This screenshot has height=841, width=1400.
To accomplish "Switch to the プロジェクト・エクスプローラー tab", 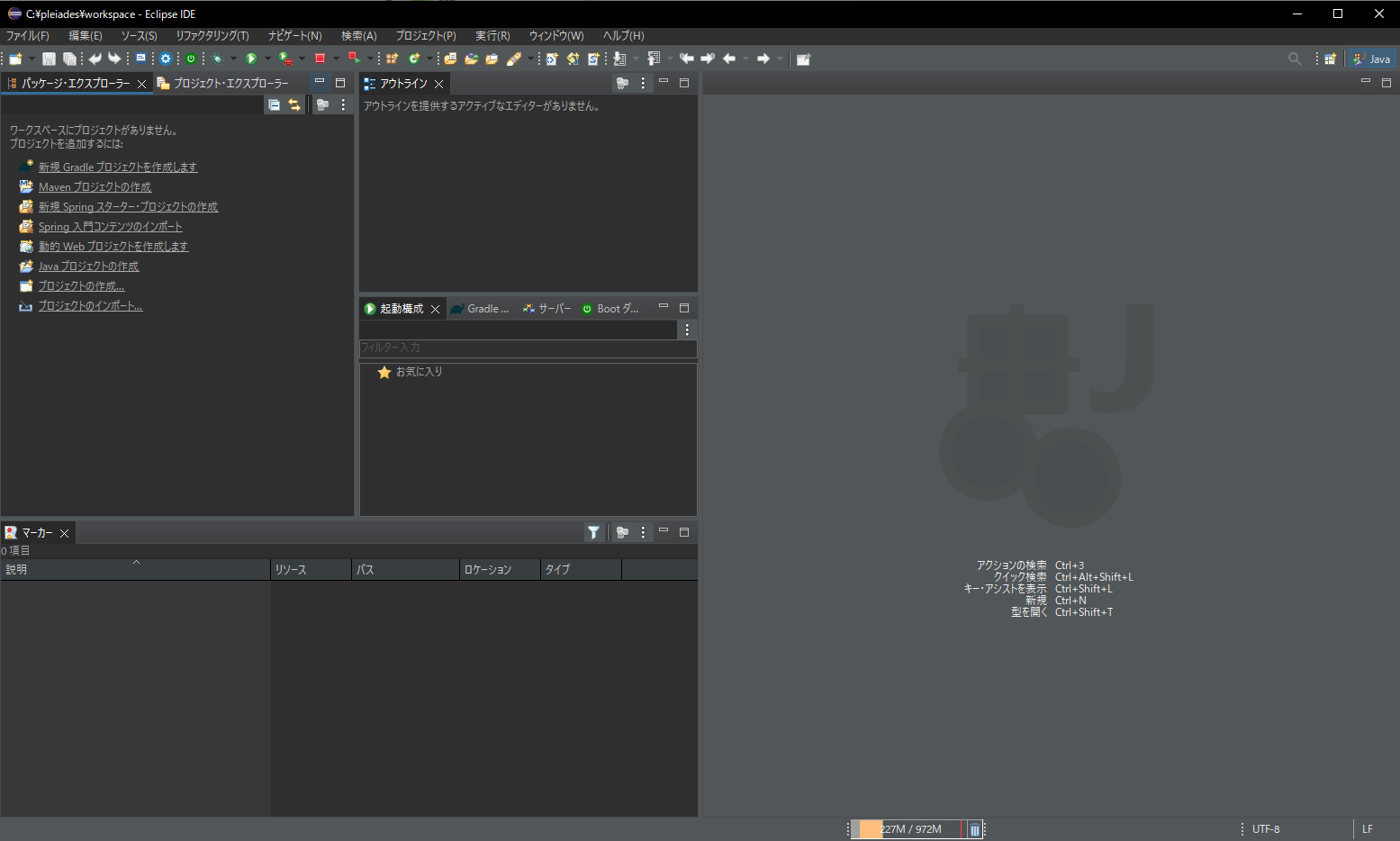I will 223,83.
